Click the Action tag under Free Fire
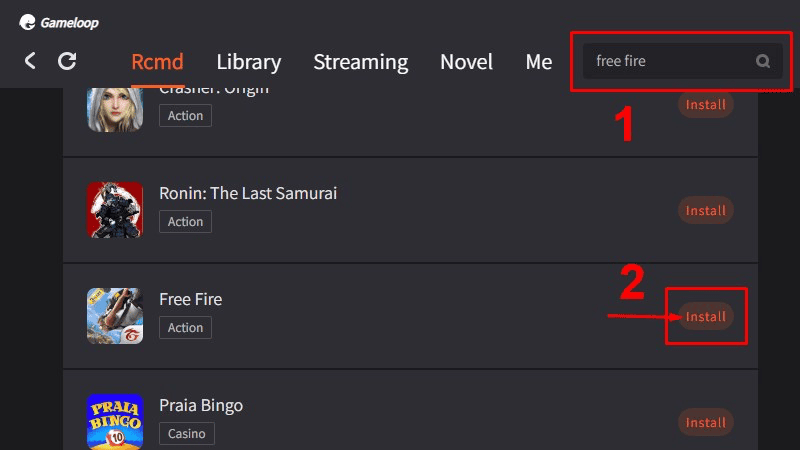 click(185, 328)
